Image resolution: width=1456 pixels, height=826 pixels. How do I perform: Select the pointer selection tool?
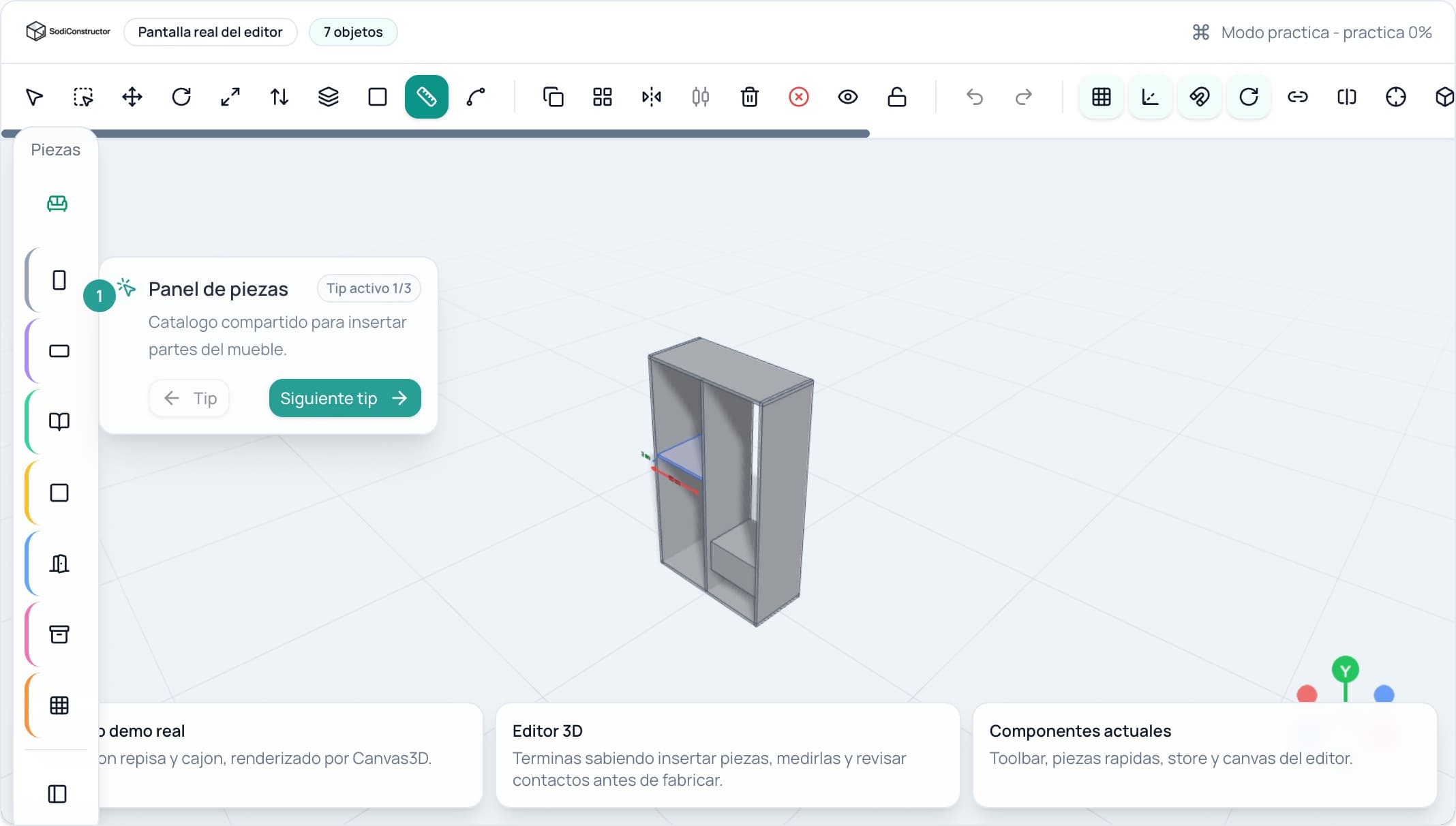pos(34,97)
